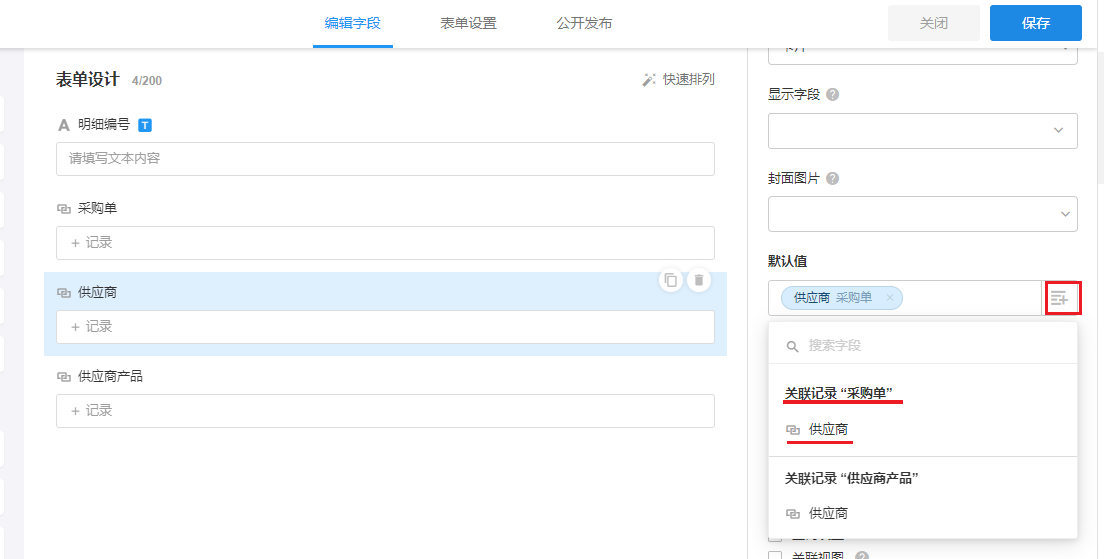
Task: Delete the 供应商 field with trash icon
Action: click(699, 281)
